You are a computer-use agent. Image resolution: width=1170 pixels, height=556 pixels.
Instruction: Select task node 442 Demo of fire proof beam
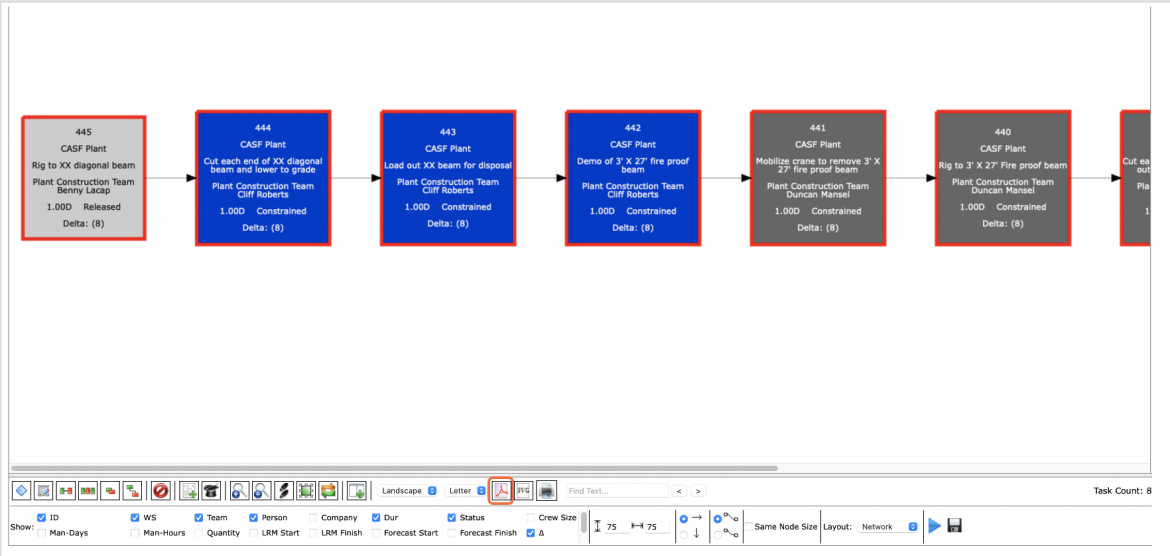coord(633,178)
